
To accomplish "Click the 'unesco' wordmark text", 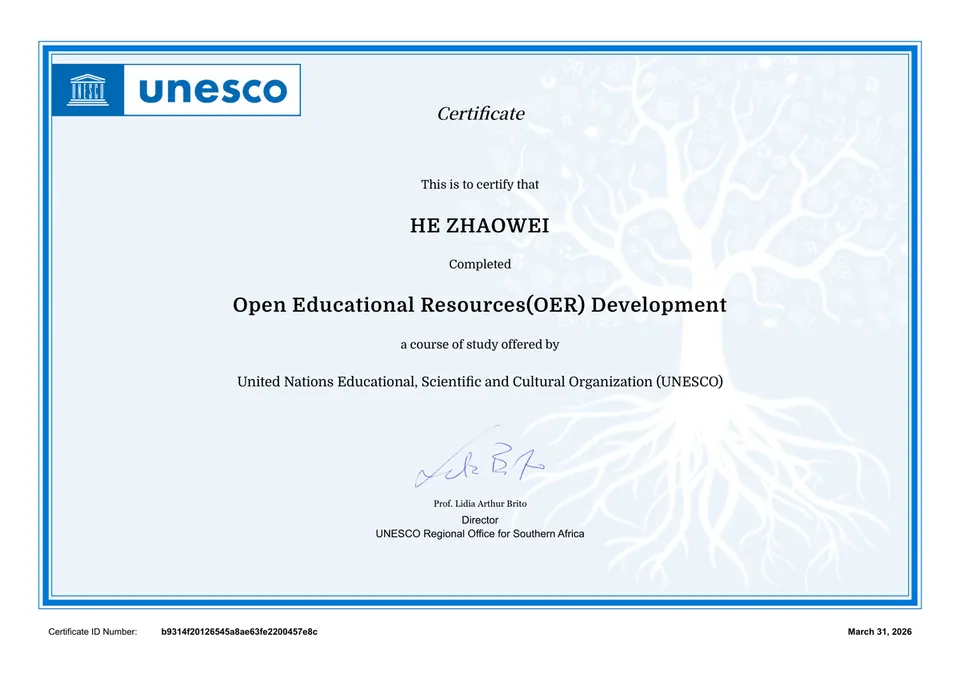I will [x=213, y=90].
